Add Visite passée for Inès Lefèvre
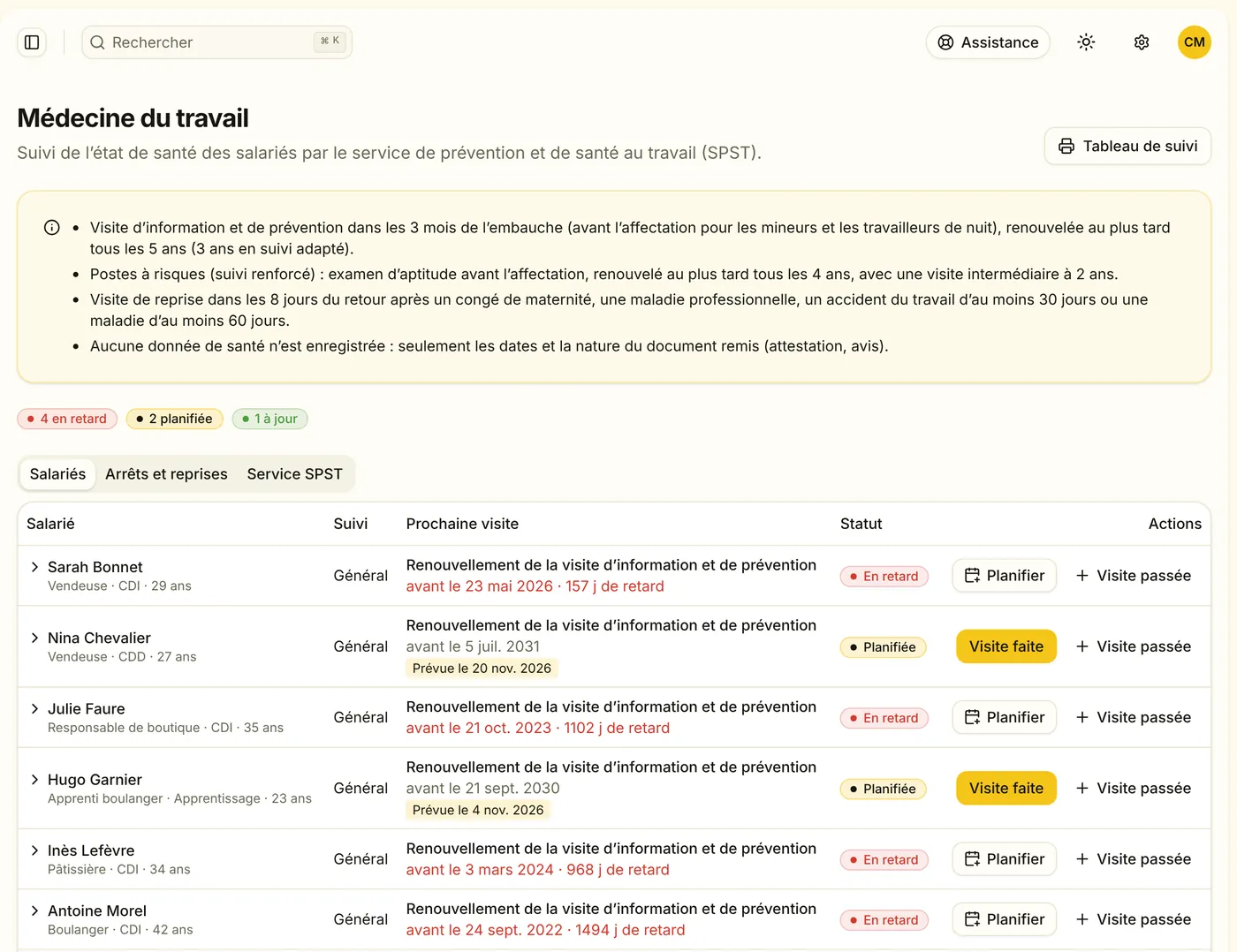 (x=1133, y=859)
